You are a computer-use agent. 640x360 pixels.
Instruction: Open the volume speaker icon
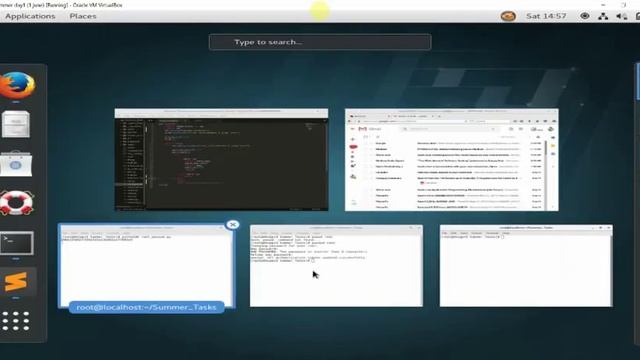621,16
